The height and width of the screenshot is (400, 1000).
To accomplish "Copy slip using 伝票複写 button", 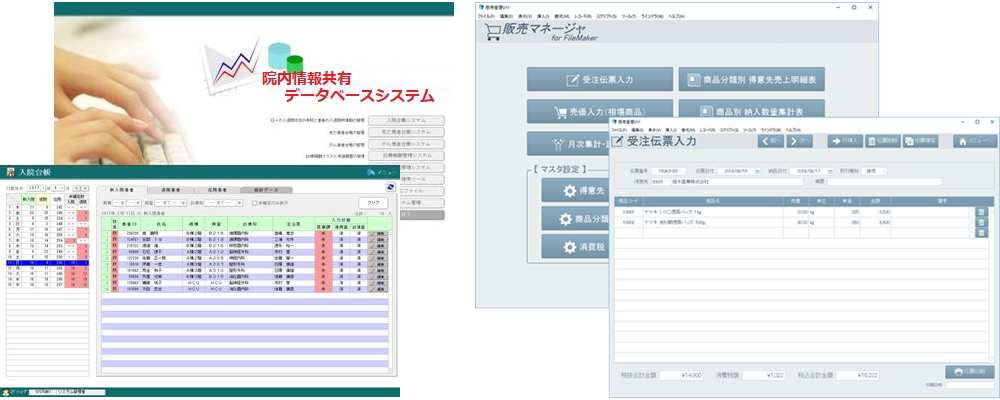I will point(920,142).
